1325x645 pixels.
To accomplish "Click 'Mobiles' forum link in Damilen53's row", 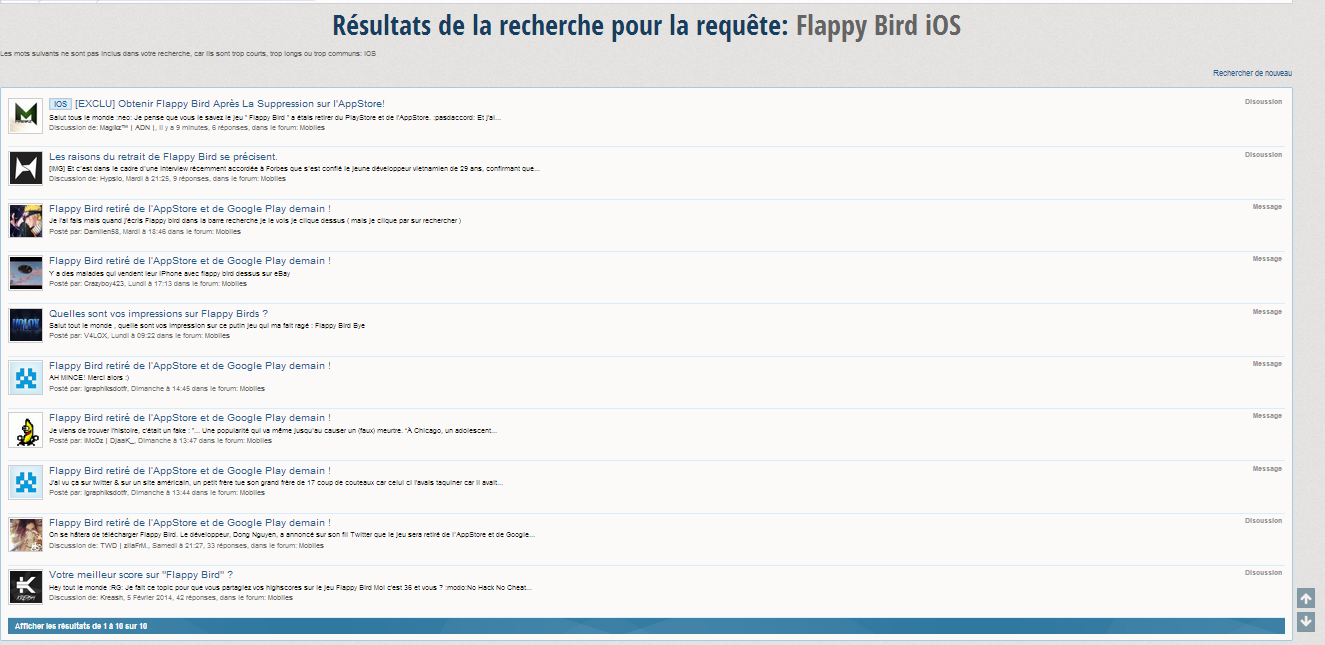I will tap(228, 231).
